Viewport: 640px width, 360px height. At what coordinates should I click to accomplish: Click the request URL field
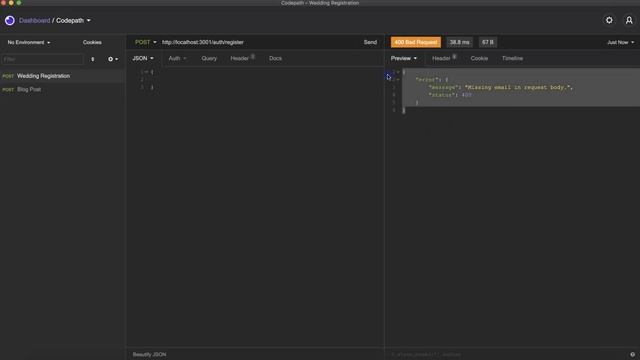pos(259,42)
